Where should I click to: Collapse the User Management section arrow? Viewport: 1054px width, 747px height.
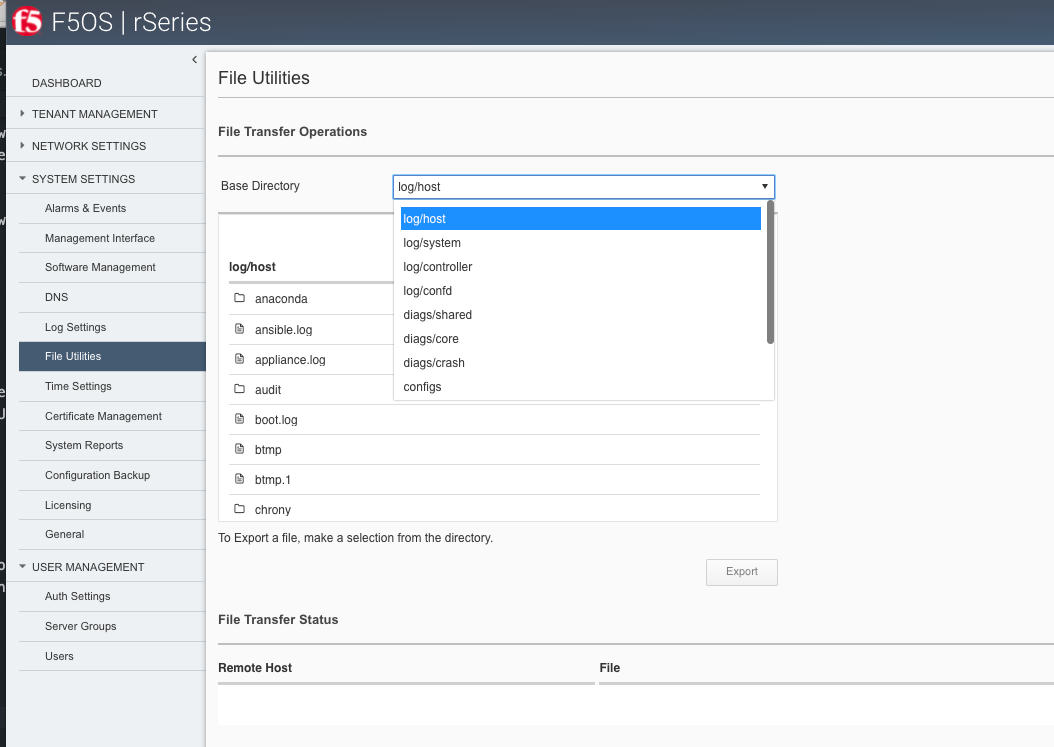[x=22, y=567]
